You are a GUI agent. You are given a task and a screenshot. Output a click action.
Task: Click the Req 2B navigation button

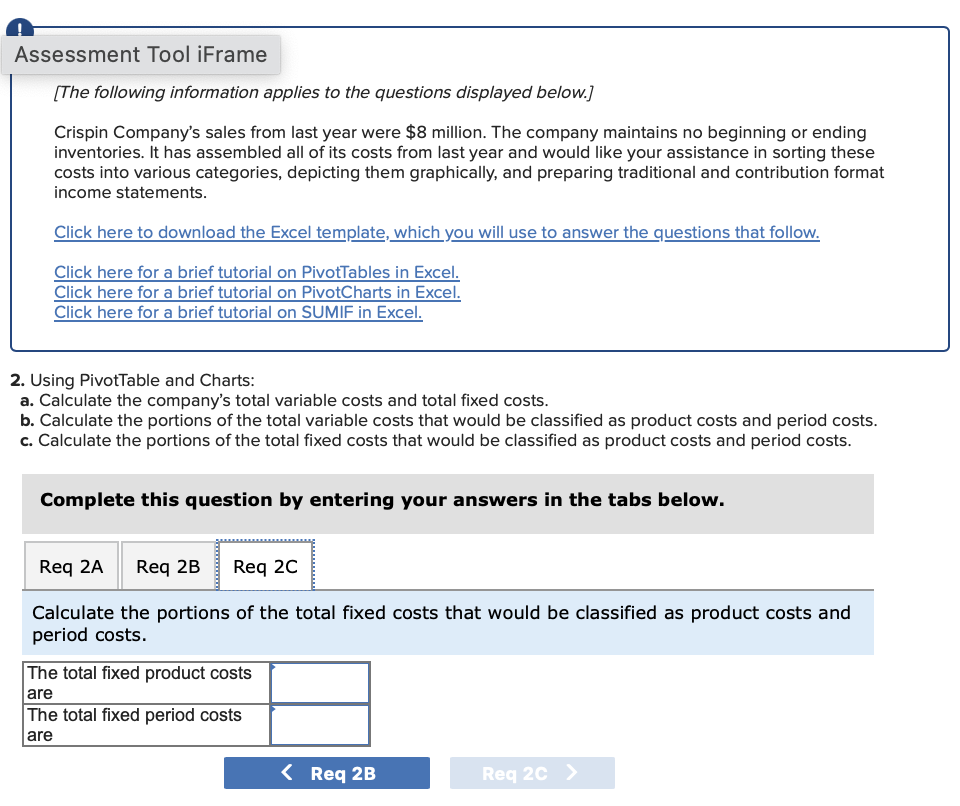[326, 772]
